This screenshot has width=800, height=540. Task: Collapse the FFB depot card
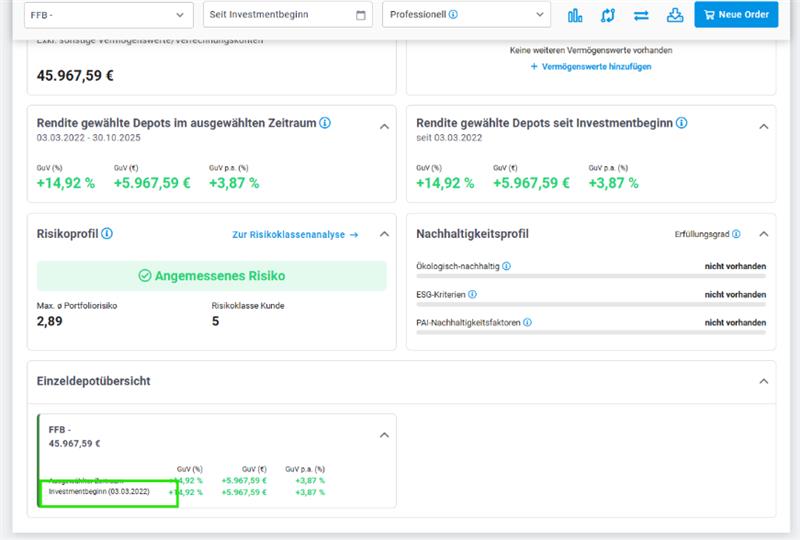click(383, 435)
